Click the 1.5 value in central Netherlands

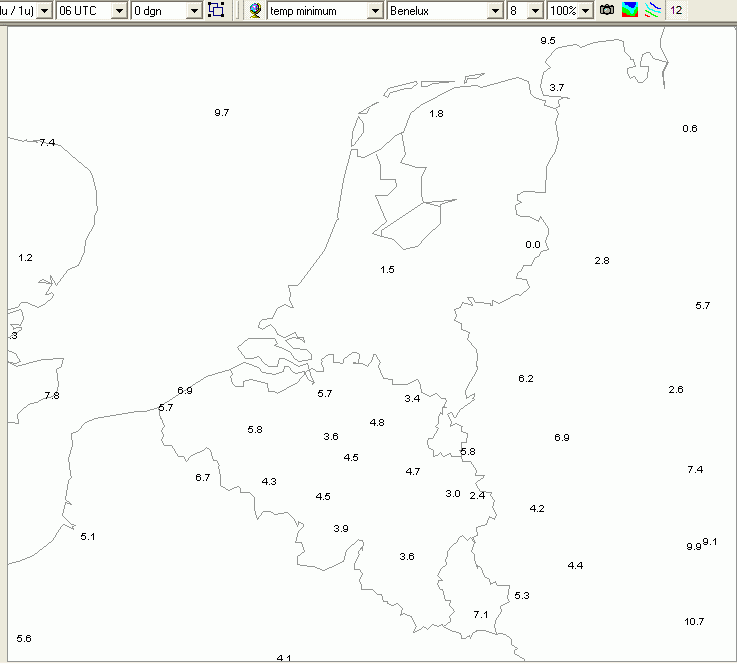pos(387,270)
